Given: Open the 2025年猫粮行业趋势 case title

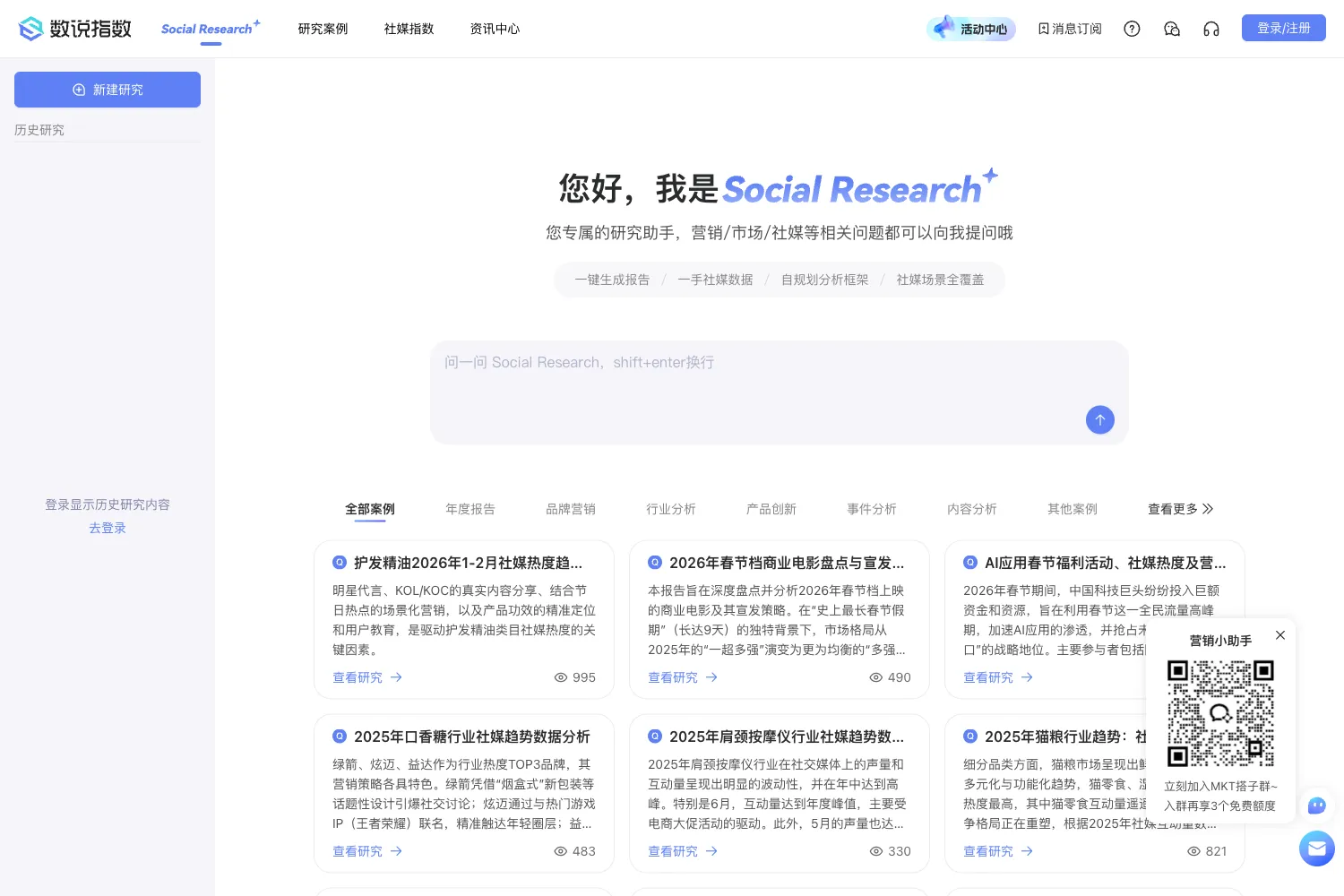Looking at the screenshot, I should pyautogui.click(x=1064, y=737).
